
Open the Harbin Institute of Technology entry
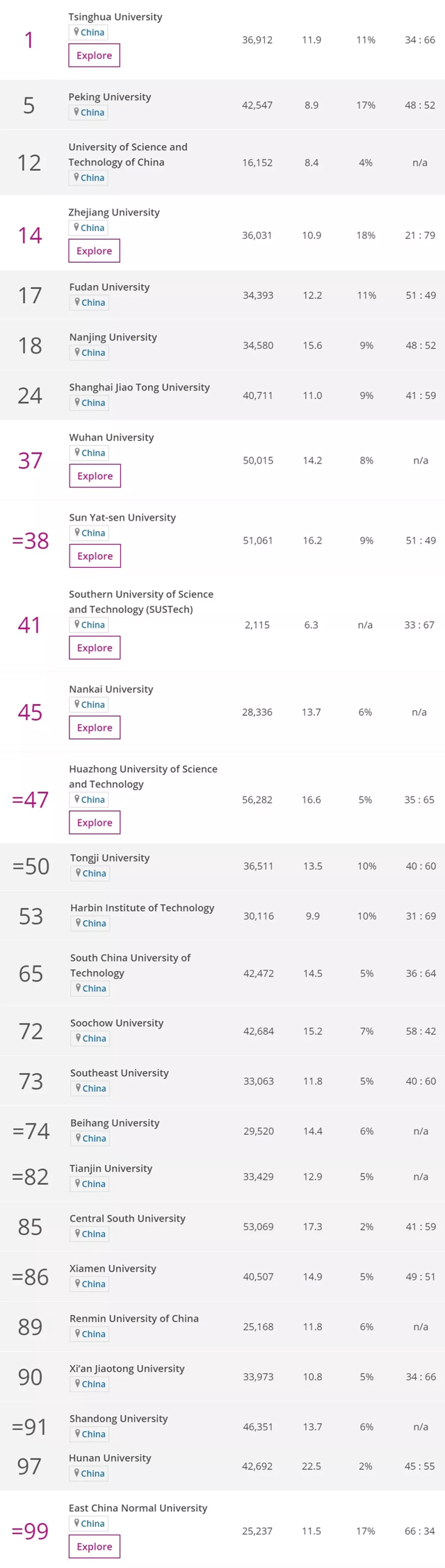point(142,908)
